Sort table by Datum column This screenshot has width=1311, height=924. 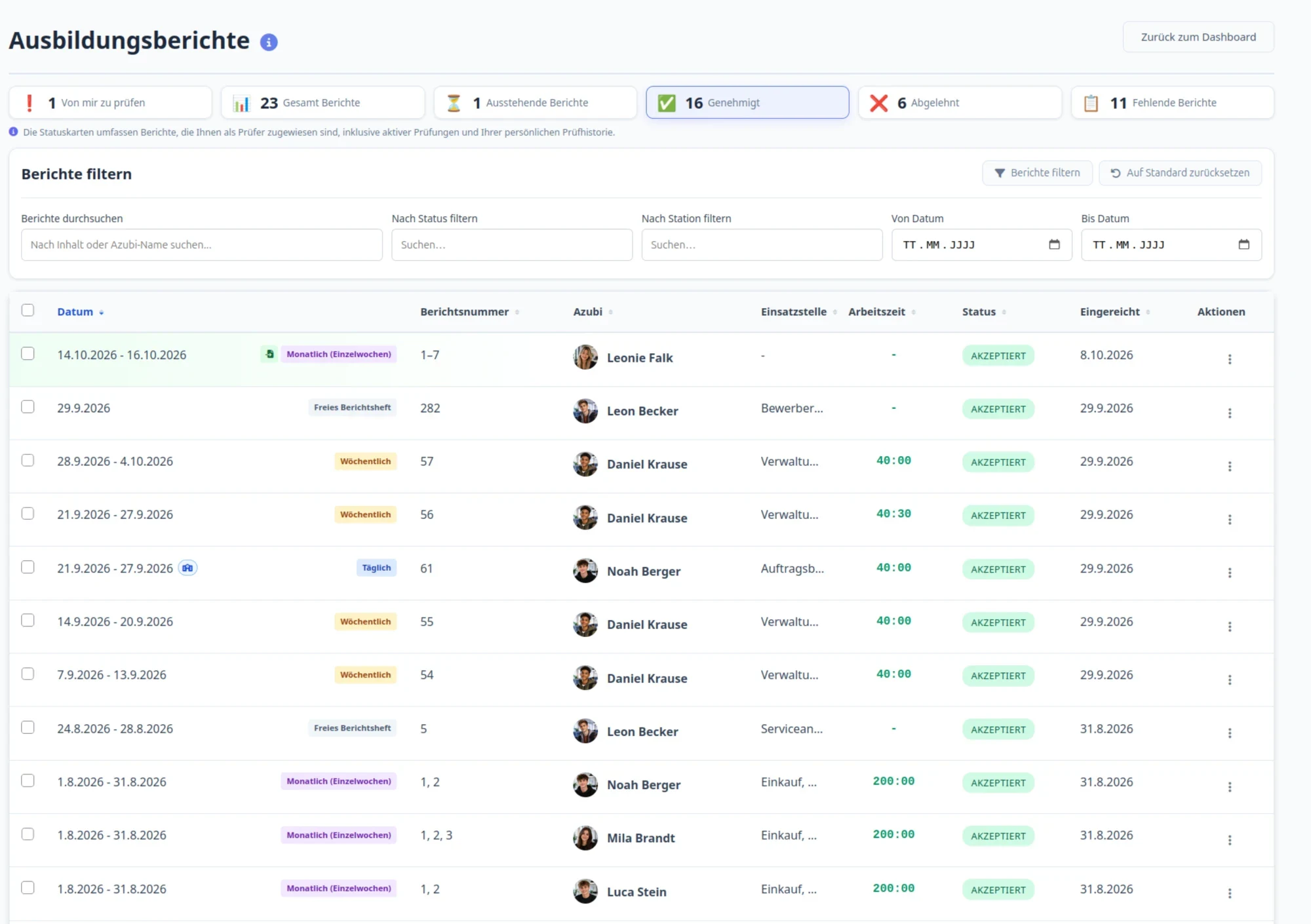pos(80,312)
